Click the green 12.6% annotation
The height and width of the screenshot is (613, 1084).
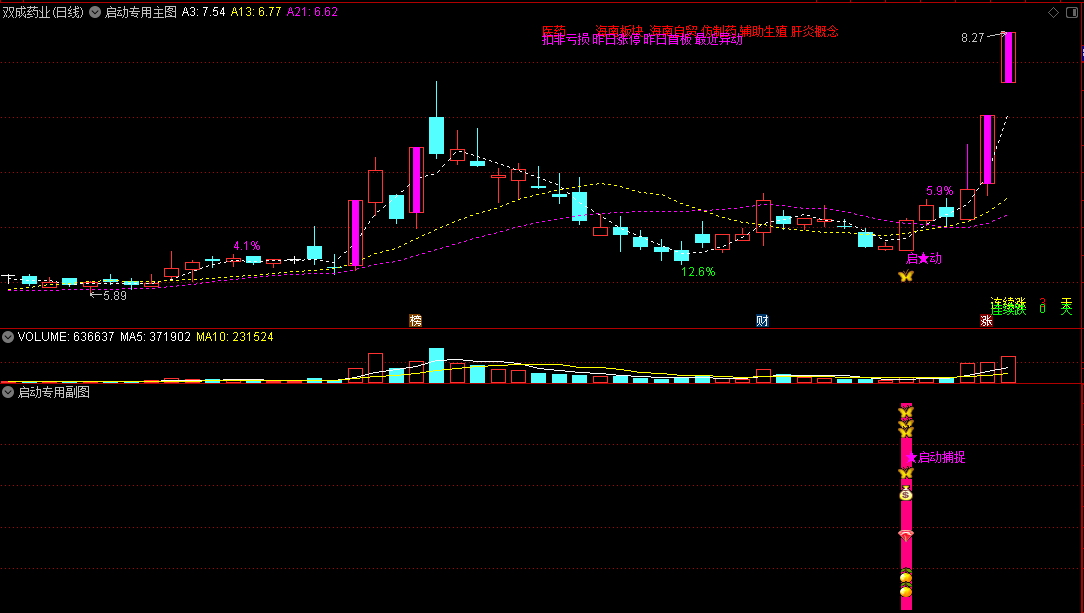[x=698, y=272]
